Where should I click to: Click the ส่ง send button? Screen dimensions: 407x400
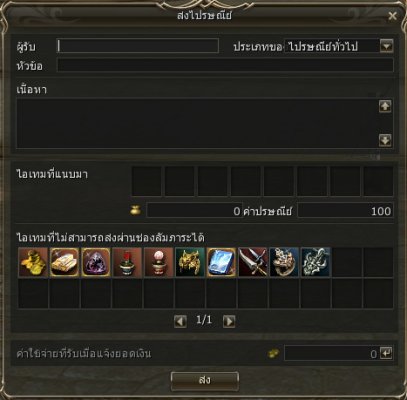[205, 381]
